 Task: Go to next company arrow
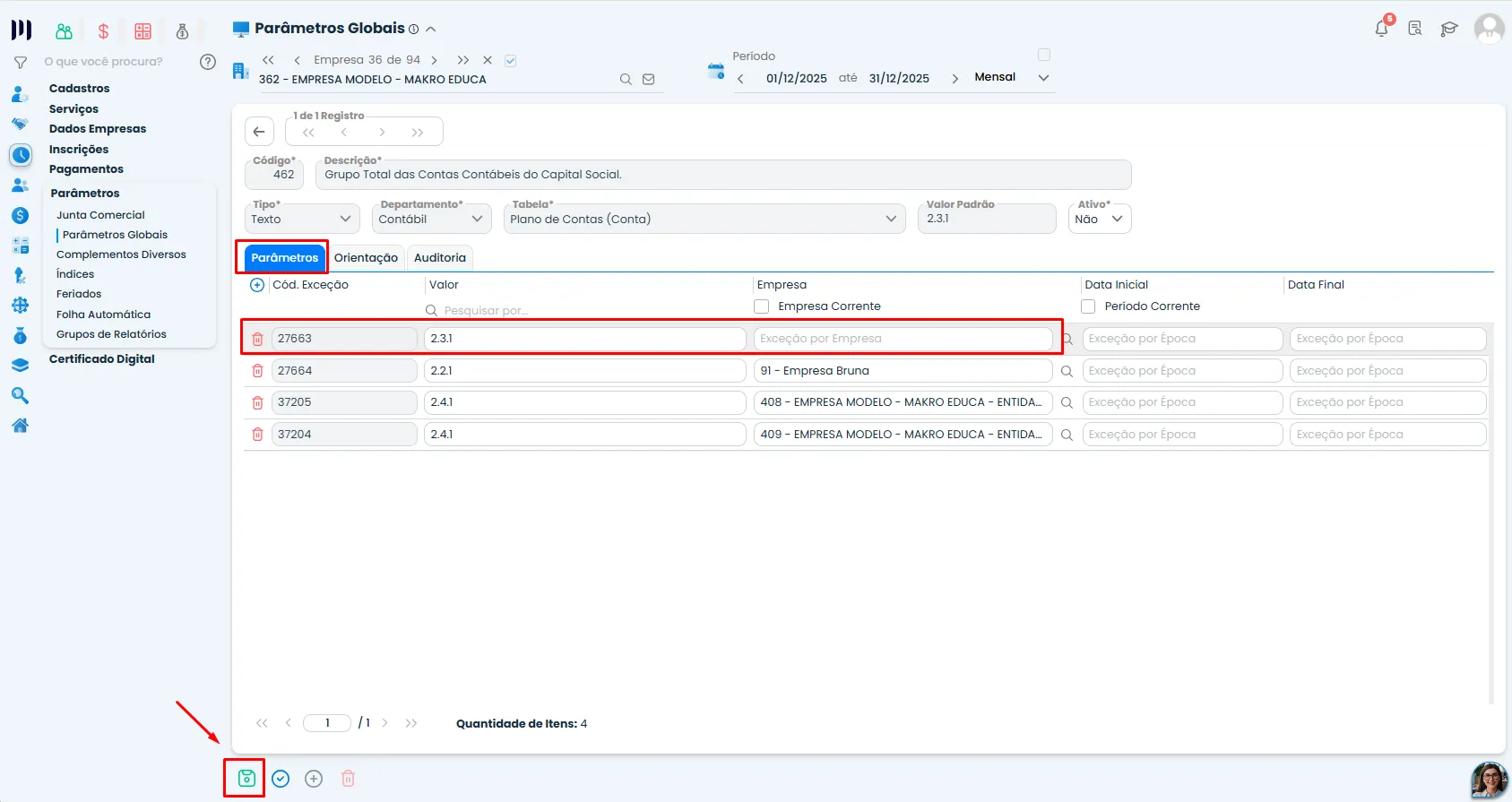pos(435,60)
